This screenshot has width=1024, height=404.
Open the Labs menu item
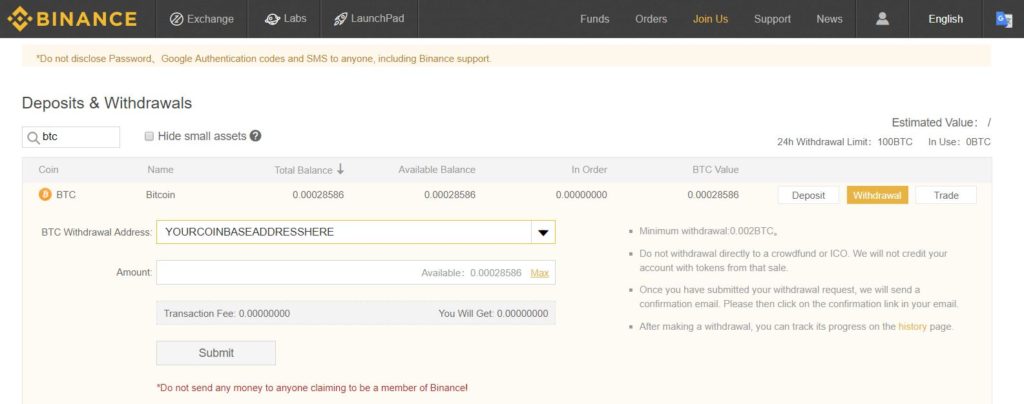point(286,19)
